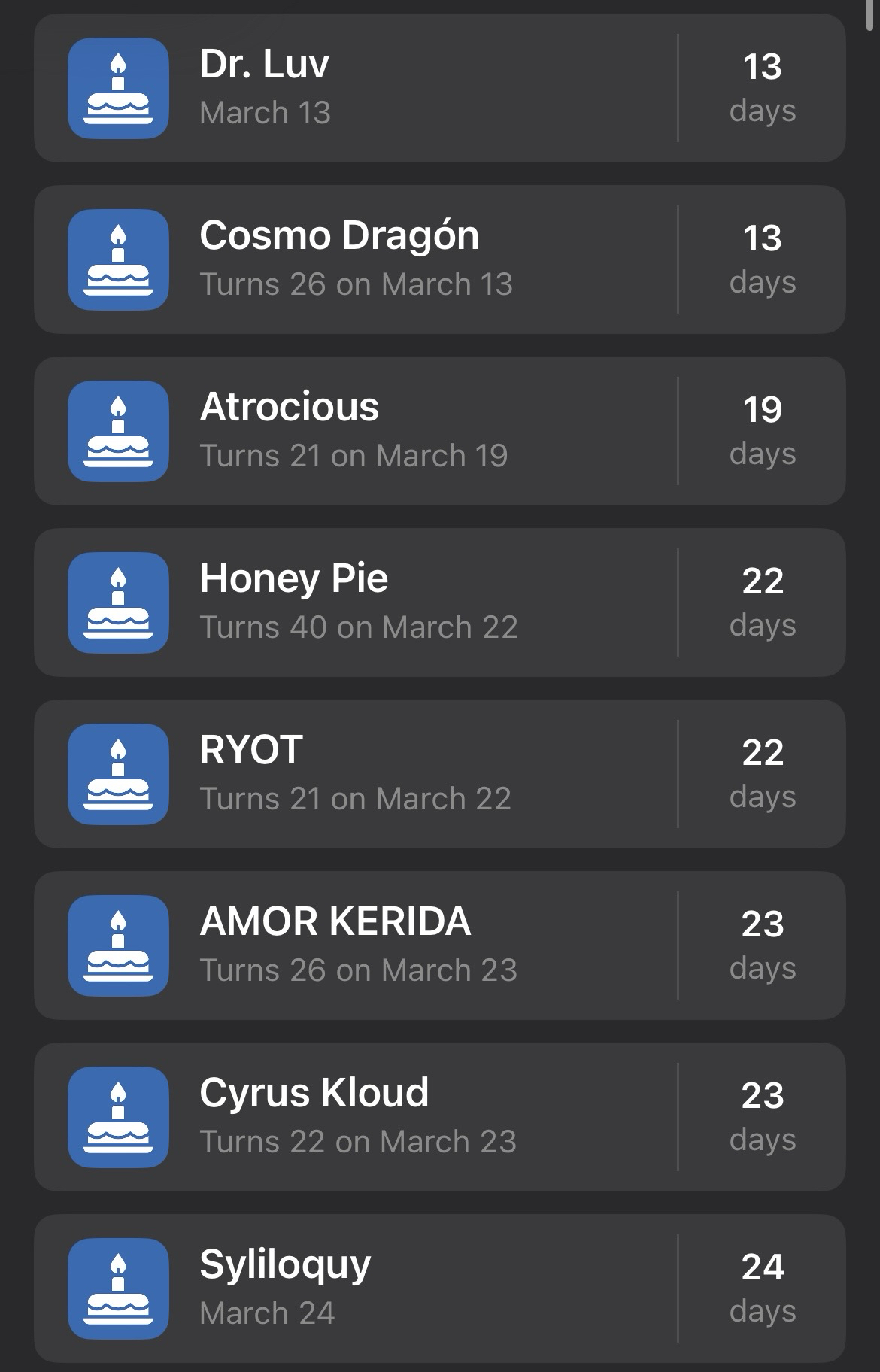Tap the birthday cake icon beside Dr. Luv
This screenshot has width=880, height=1372.
[x=118, y=88]
